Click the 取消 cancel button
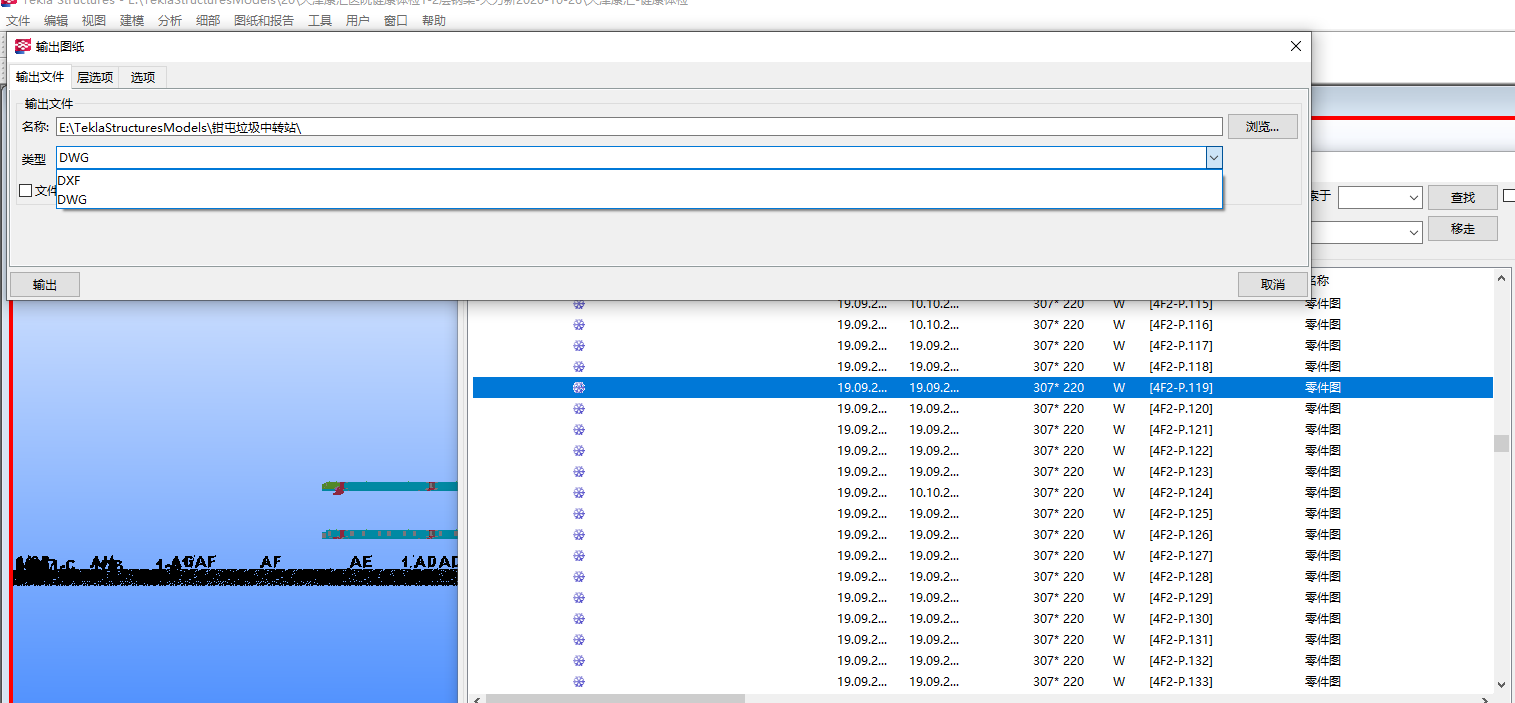This screenshot has width=1515, height=703. pos(1272,285)
